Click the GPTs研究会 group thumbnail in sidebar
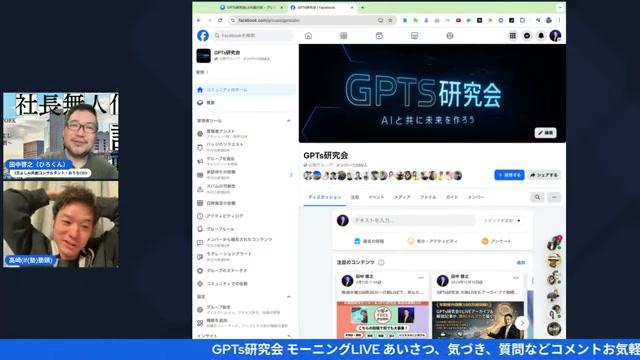640x360 pixels. 204,56
